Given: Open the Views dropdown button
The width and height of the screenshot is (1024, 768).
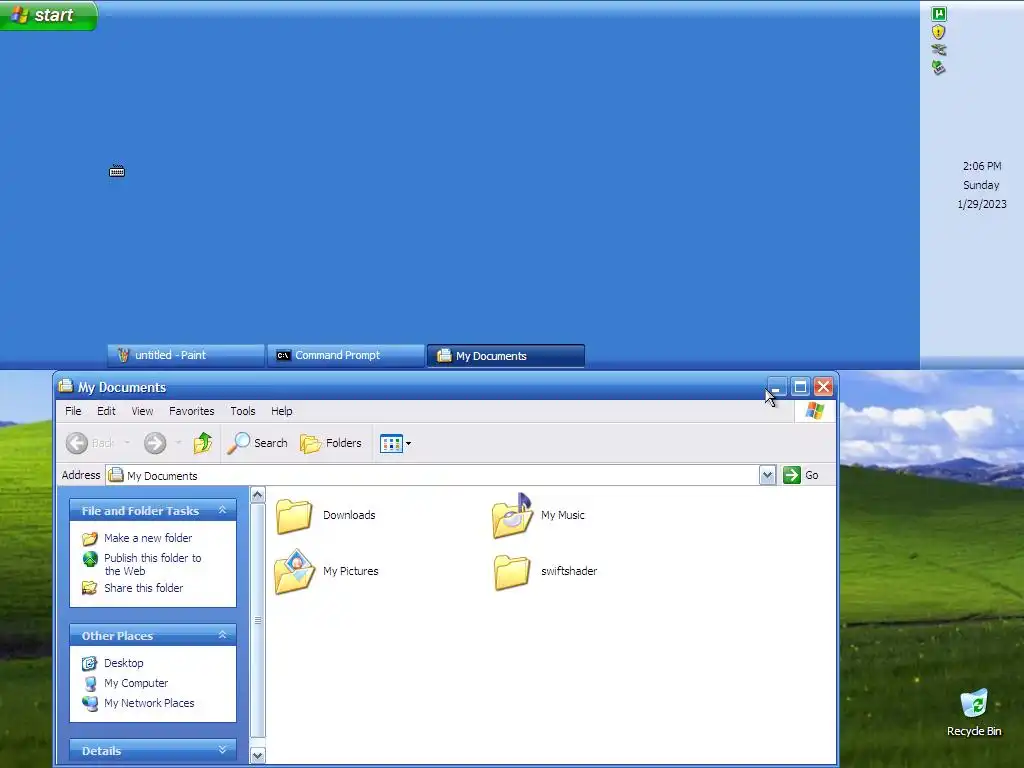Looking at the screenshot, I should pos(395,443).
